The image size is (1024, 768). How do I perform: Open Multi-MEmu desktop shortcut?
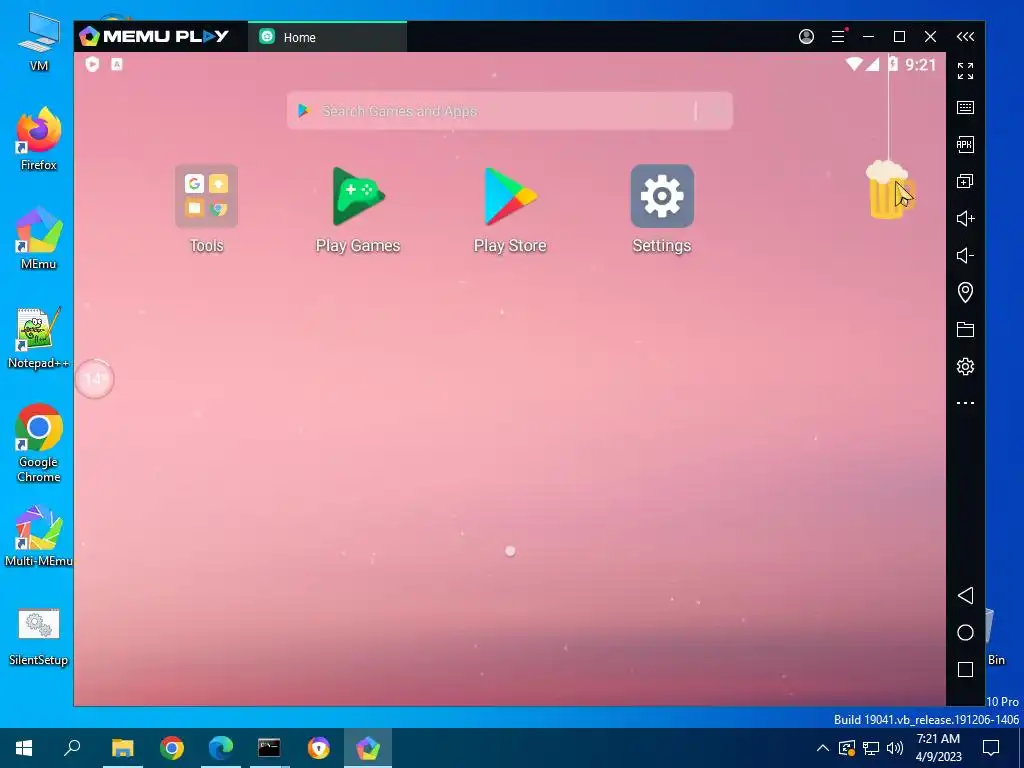(x=39, y=536)
